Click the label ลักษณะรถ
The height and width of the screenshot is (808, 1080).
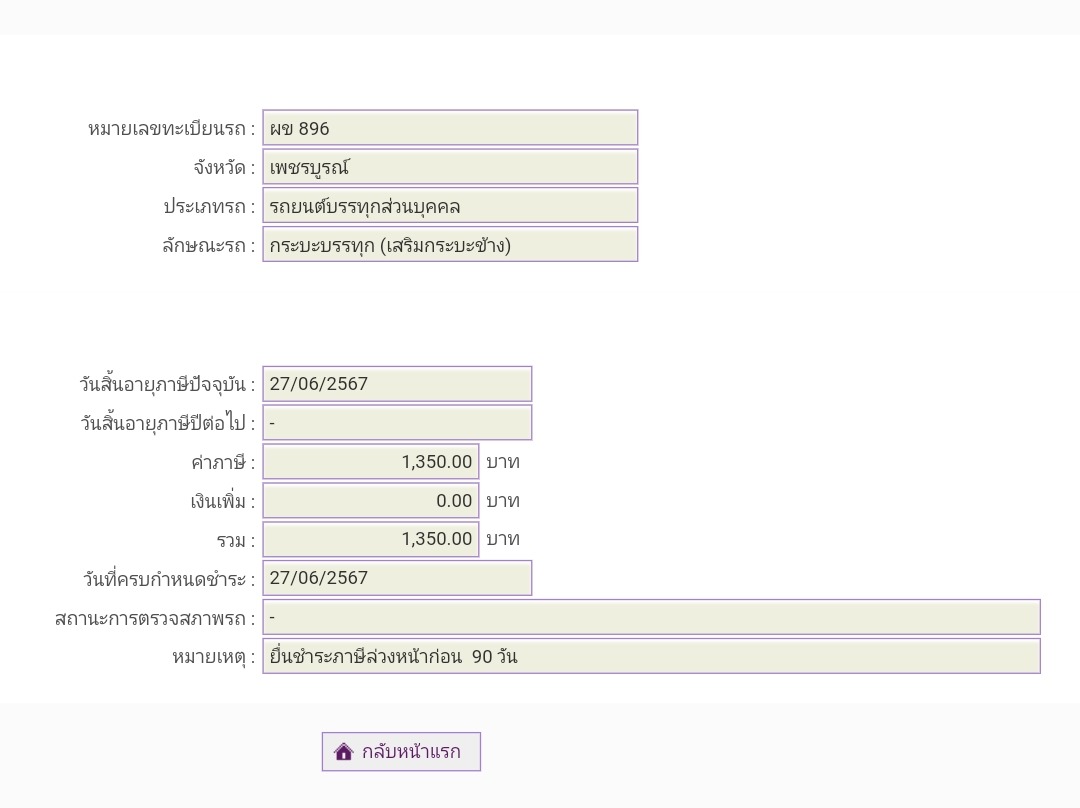point(209,245)
